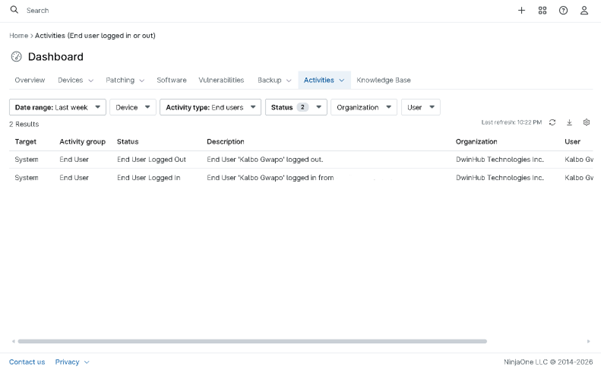The image size is (601, 367).
Task: Click the refresh activities icon
Action: point(552,122)
